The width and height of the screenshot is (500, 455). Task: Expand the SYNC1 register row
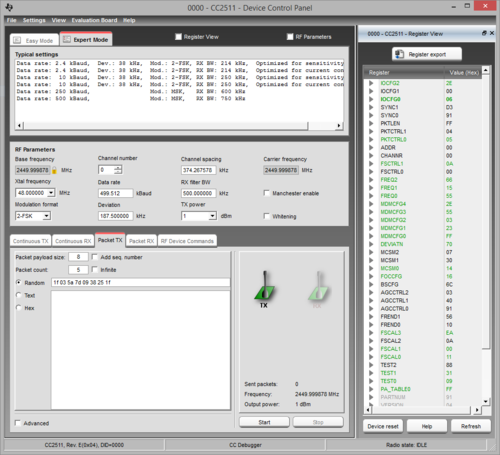(x=371, y=107)
